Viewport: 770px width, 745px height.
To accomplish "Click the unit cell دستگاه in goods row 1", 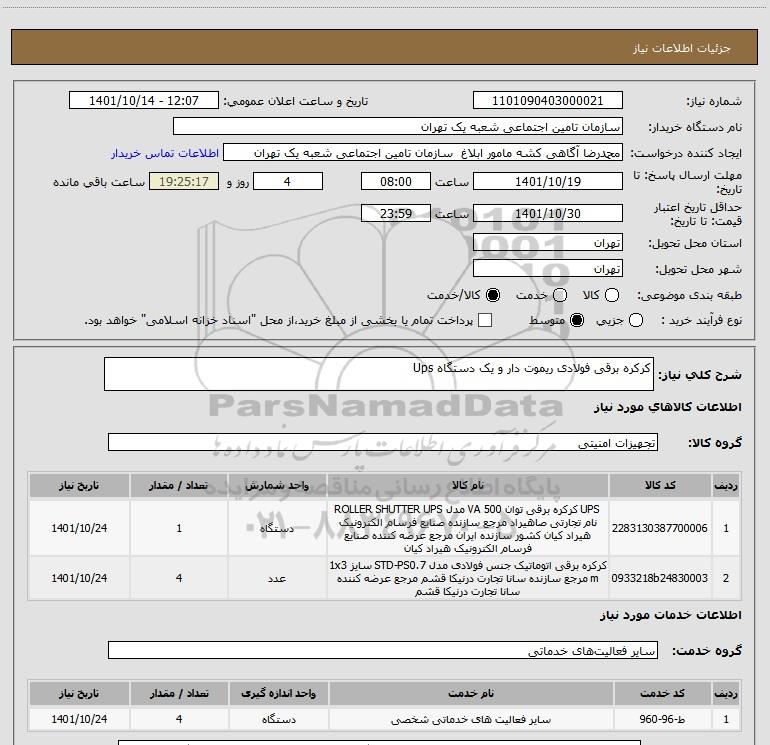I will [x=277, y=528].
